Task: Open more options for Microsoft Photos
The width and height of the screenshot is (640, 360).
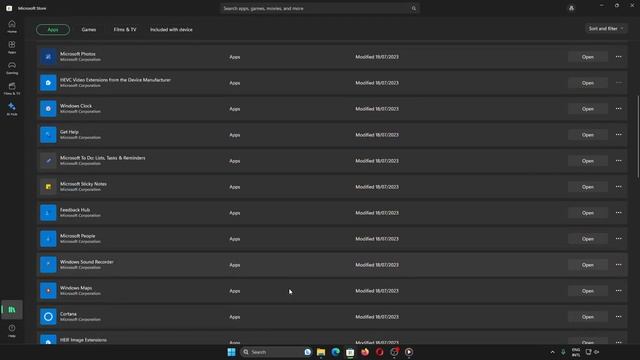Action: [x=618, y=57]
